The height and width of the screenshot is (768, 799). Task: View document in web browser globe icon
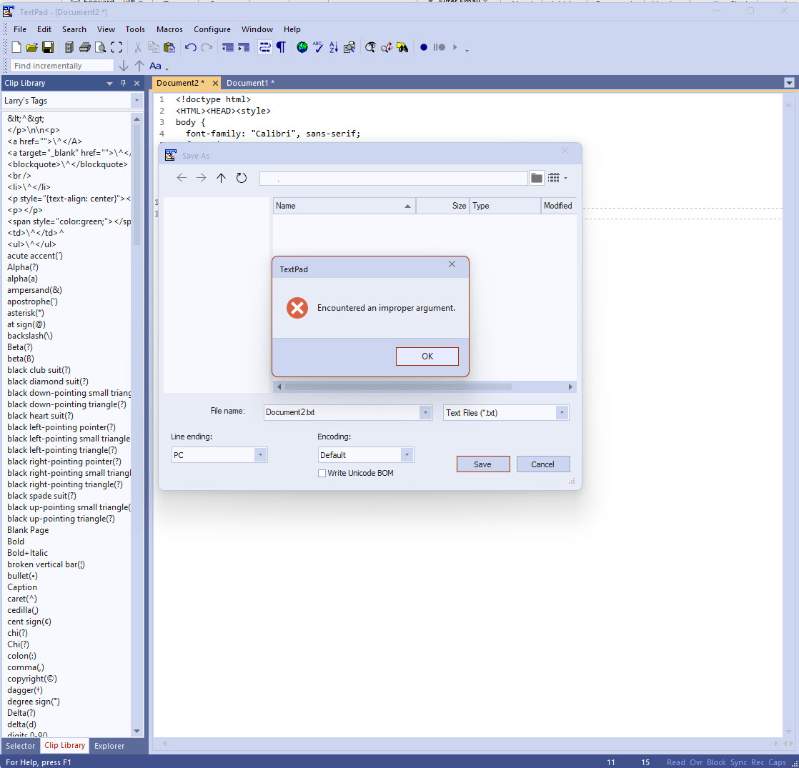click(x=302, y=47)
